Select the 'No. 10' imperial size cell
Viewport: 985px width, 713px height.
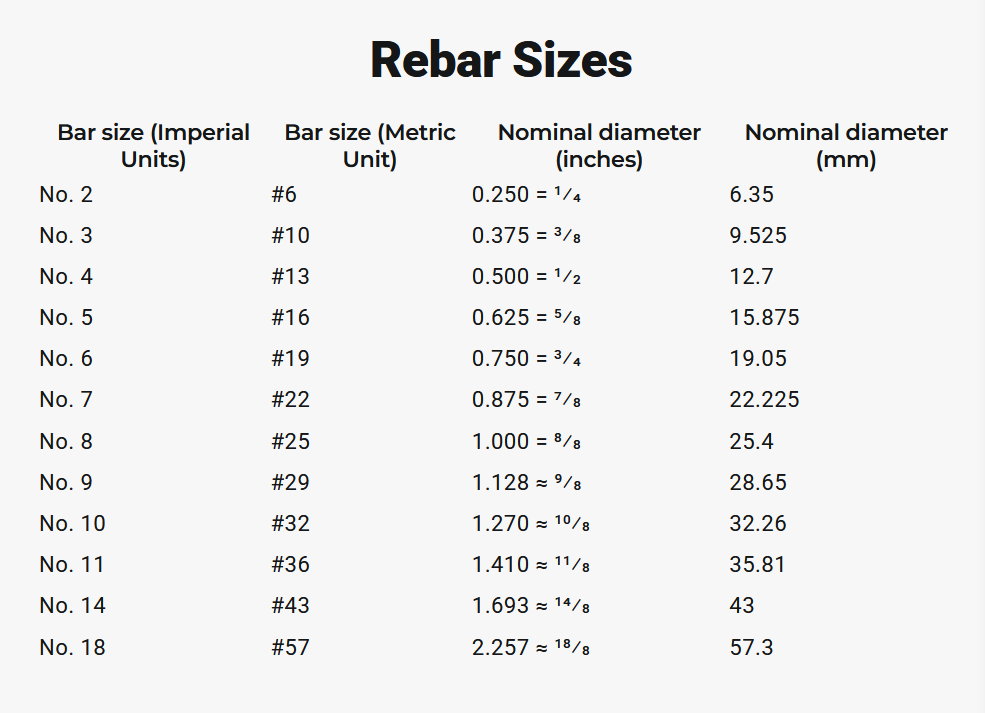pos(72,524)
